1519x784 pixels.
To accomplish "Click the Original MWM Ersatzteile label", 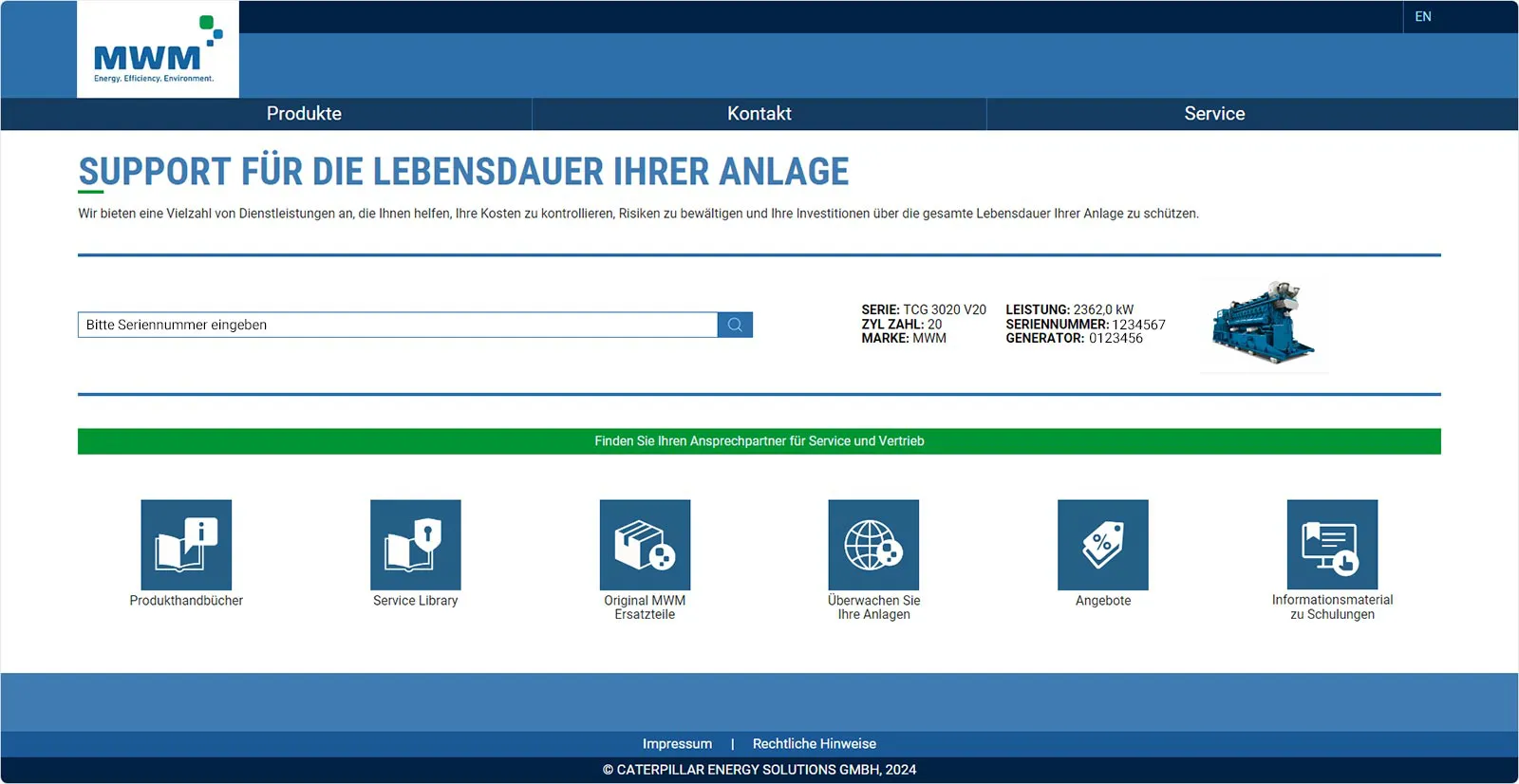I will coord(645,607).
